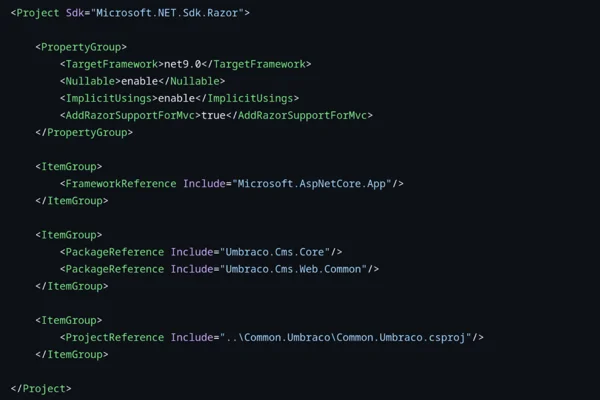Click the FrameworkReference element name
This screenshot has width=600, height=400.
(121, 183)
